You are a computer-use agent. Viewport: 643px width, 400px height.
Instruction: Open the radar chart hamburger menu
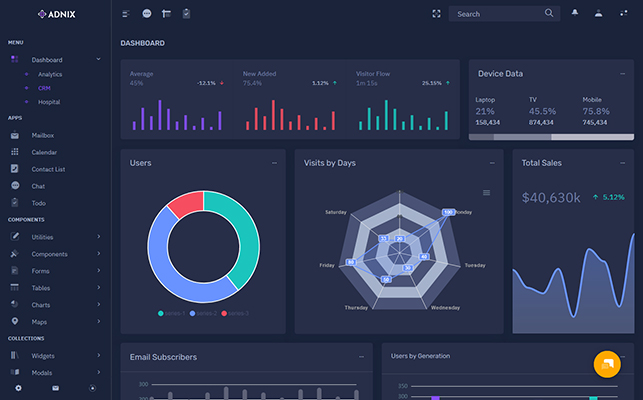[x=486, y=192]
